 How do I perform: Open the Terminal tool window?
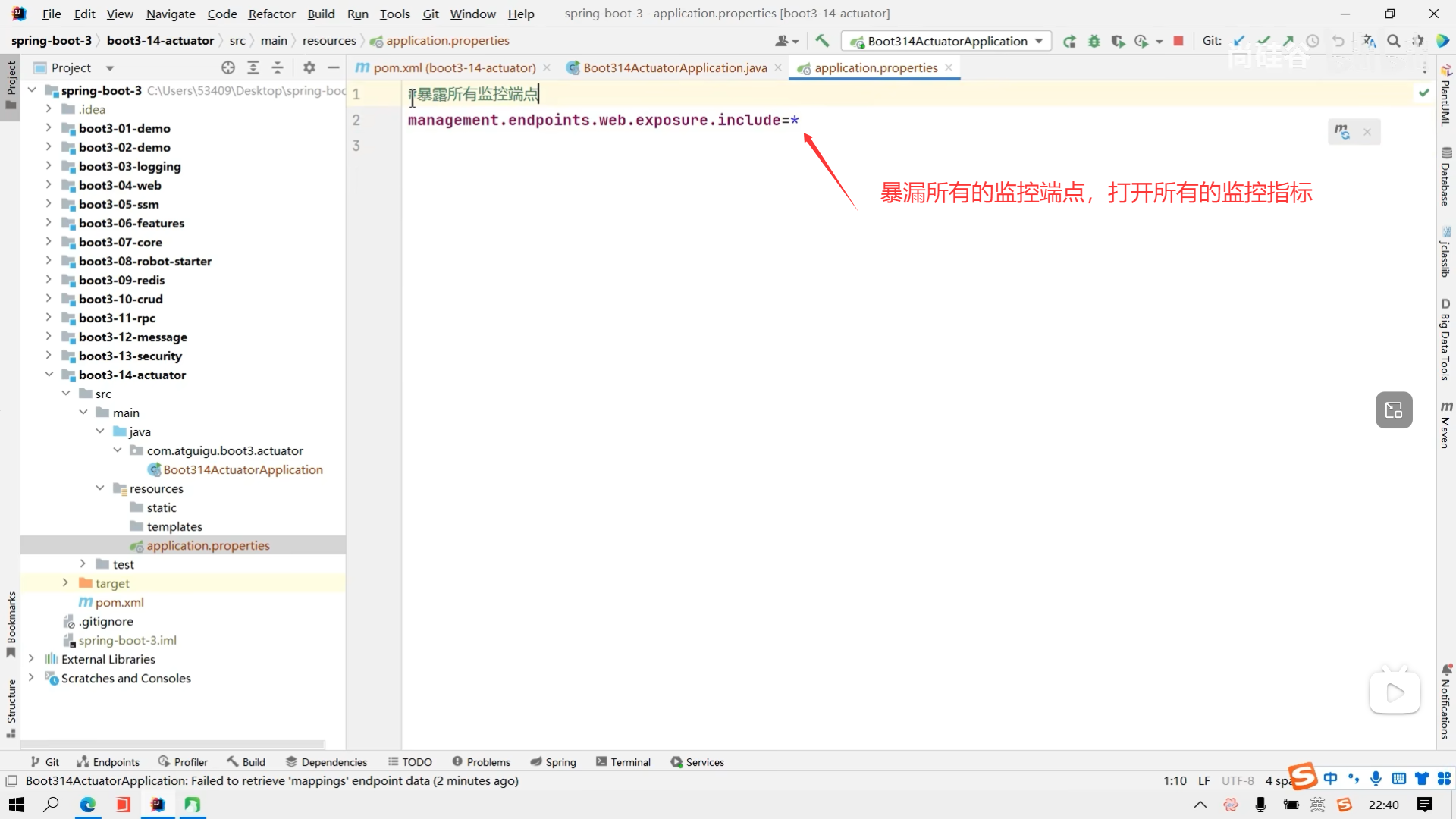(x=623, y=762)
